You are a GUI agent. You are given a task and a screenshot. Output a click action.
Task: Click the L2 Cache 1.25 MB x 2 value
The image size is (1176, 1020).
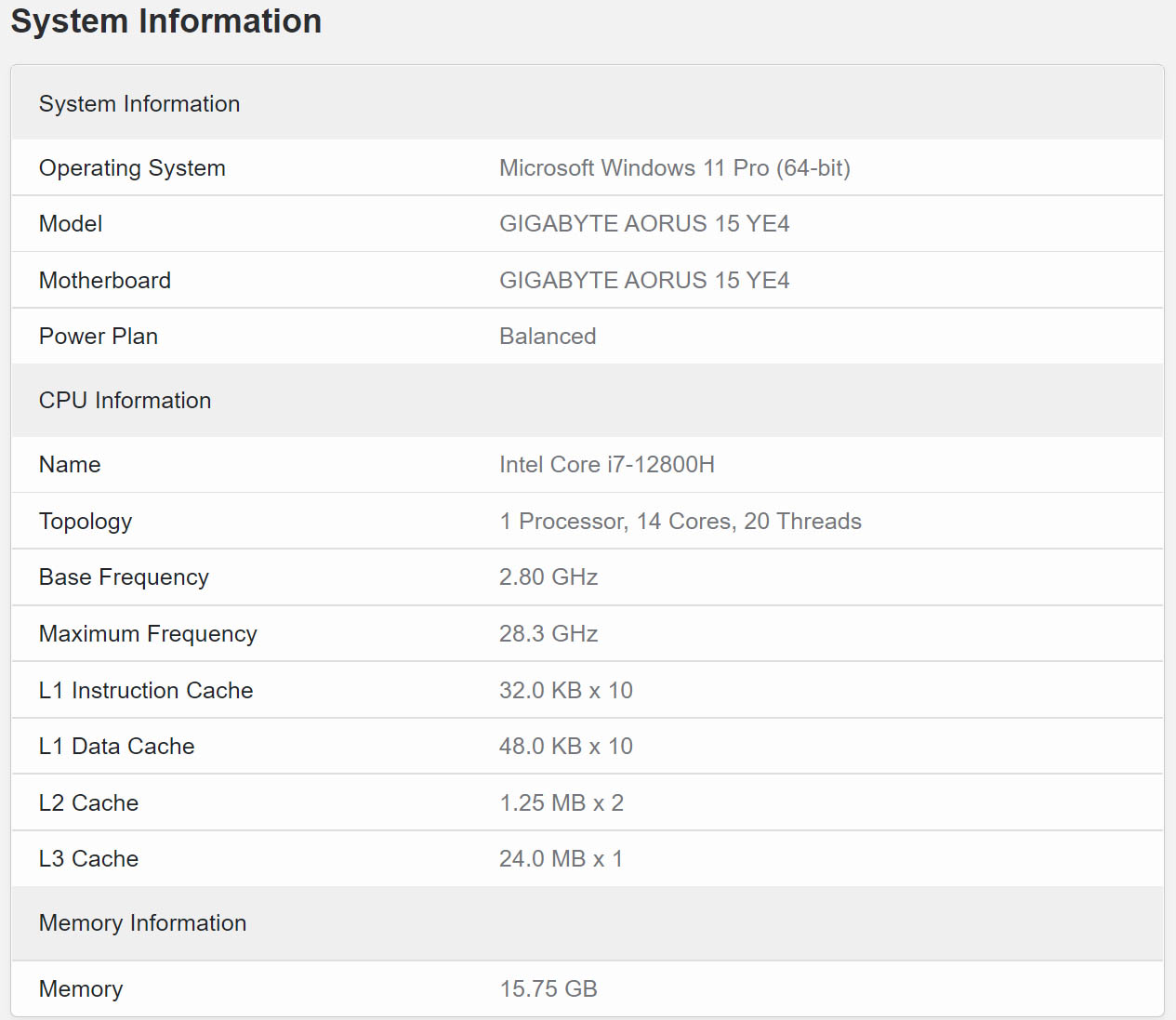point(562,803)
